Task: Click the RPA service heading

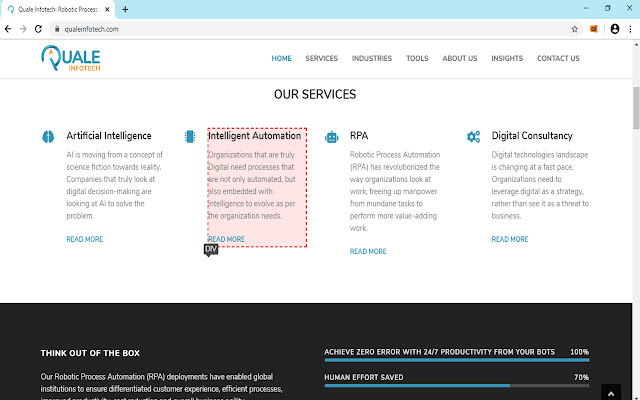Action: pos(359,136)
